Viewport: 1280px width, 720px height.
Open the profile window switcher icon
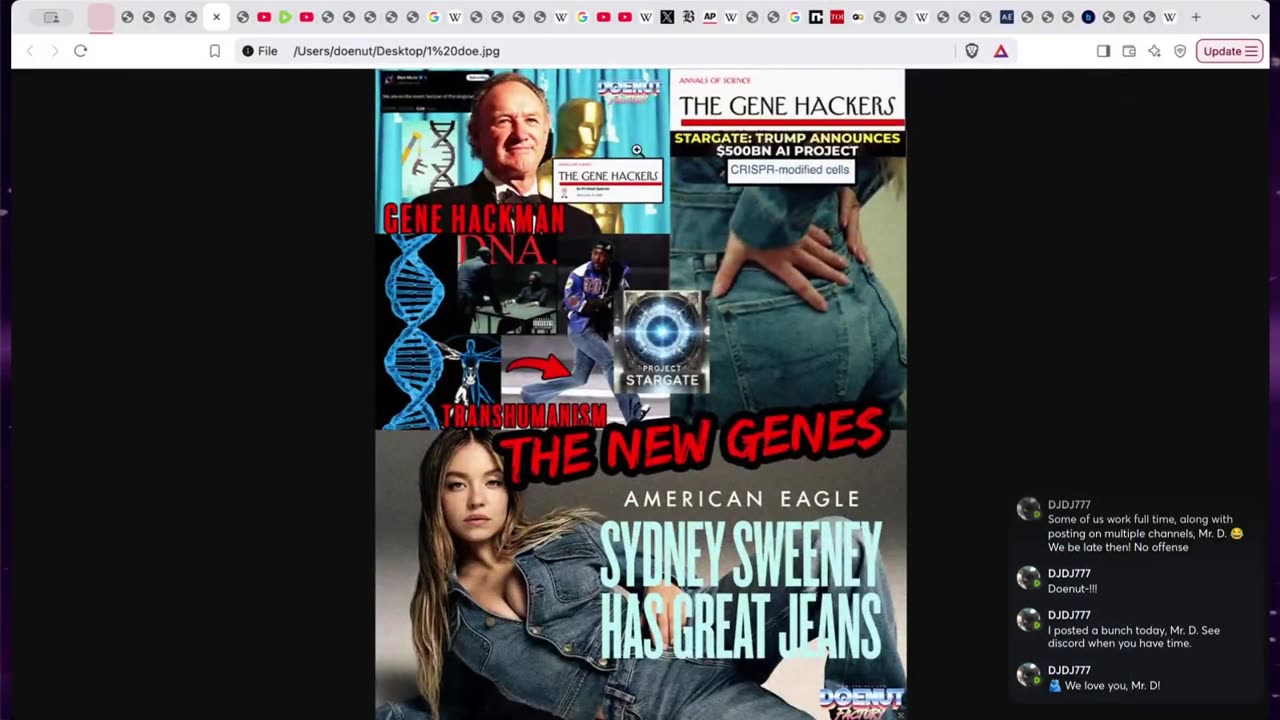[52, 17]
